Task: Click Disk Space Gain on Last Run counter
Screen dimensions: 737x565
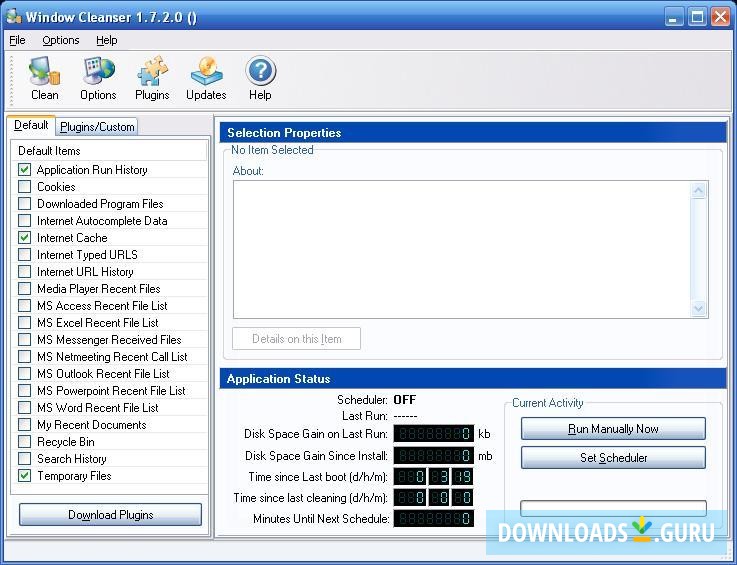Action: [x=433, y=433]
